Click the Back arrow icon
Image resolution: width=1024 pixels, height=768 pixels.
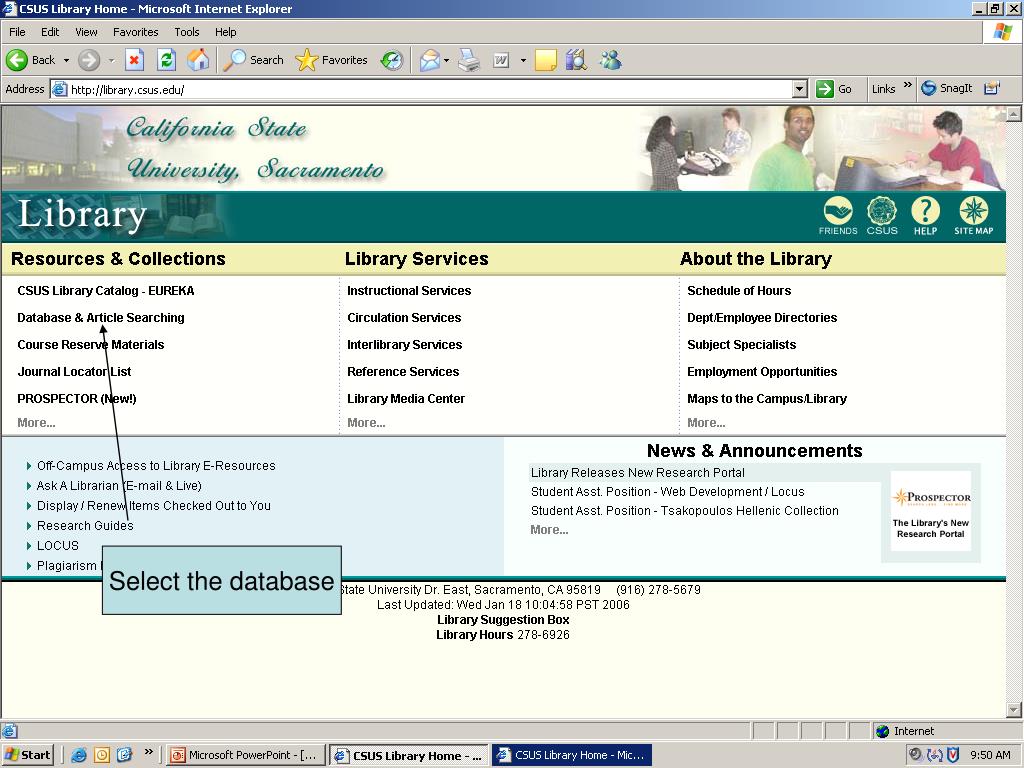pyautogui.click(x=17, y=60)
